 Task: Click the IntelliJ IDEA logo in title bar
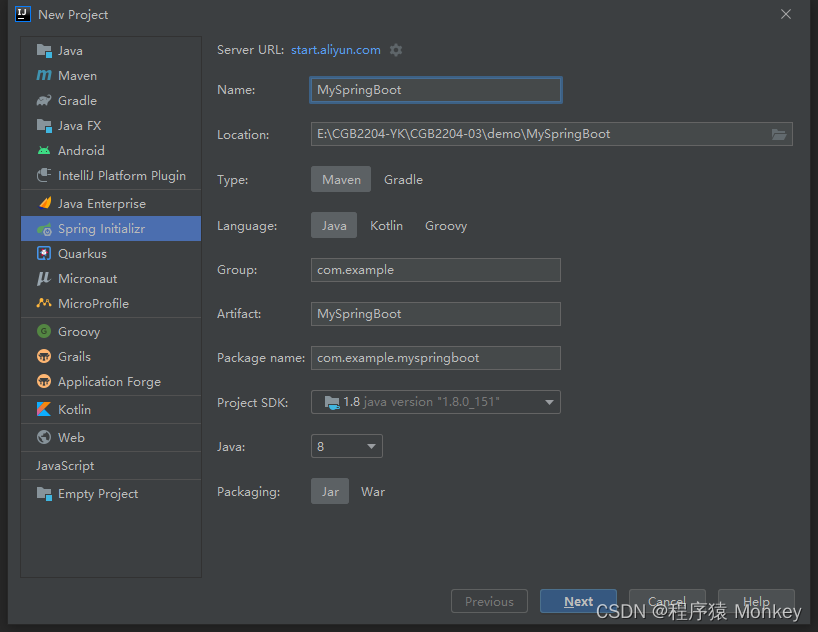tap(23, 14)
